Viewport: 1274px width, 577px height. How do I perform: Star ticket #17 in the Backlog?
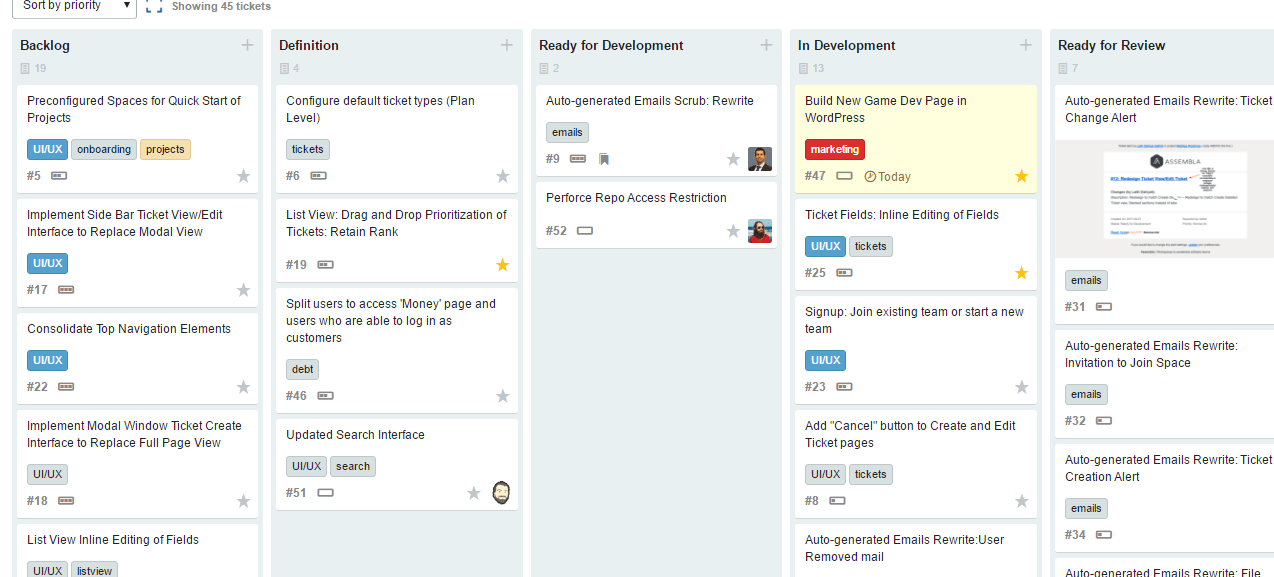pos(243,289)
